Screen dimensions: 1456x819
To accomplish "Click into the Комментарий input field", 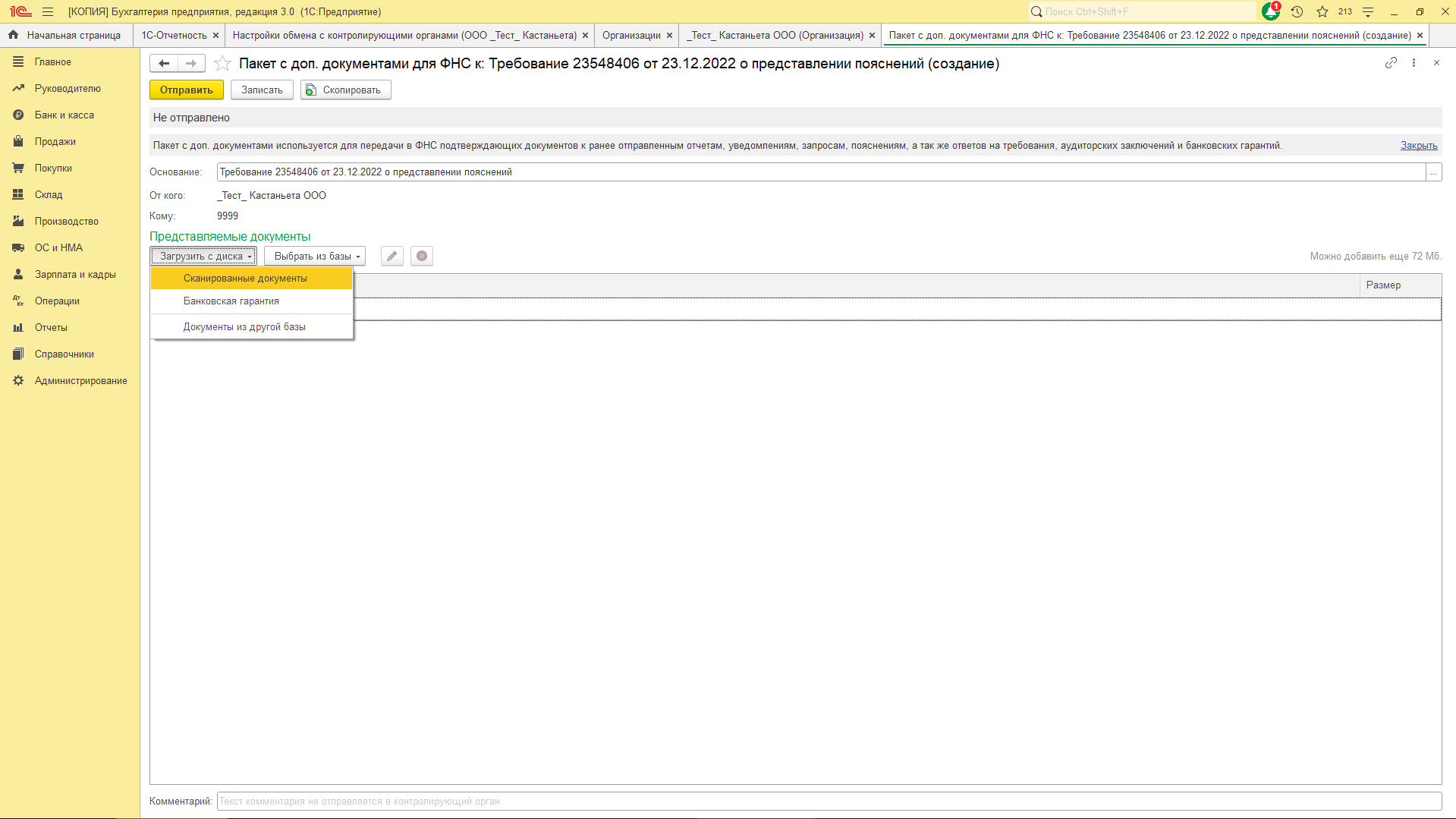I will 829,802.
